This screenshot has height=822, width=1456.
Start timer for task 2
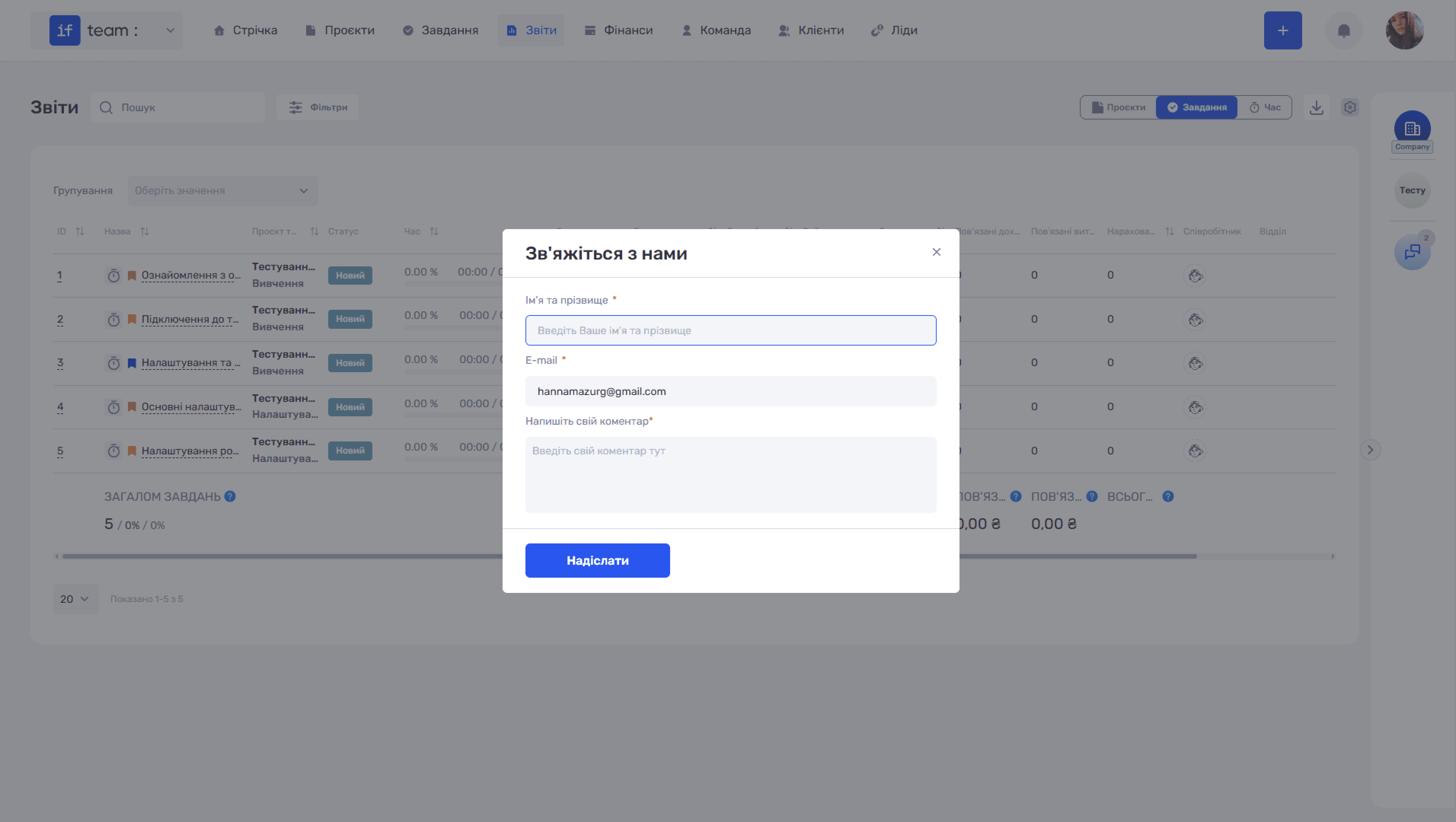pyautogui.click(x=113, y=320)
